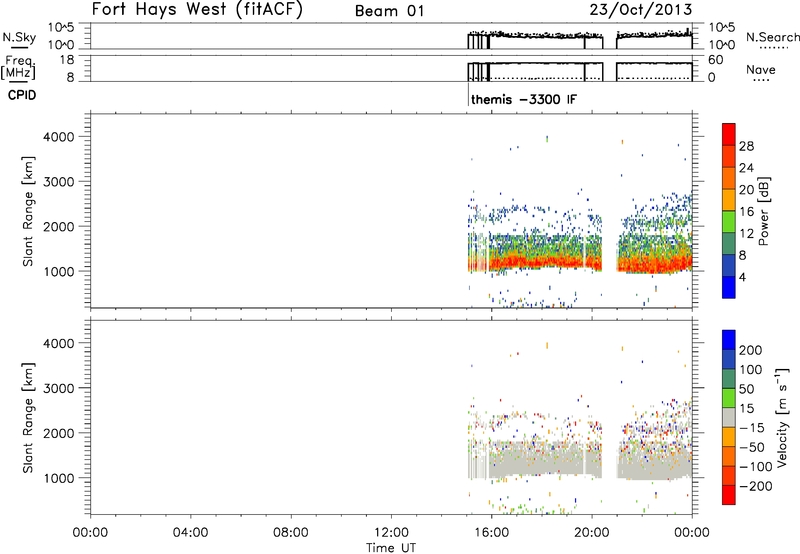This screenshot has height=554, width=800.
Task: Click the 'Power [dB]' color bar label
Action: point(763,211)
